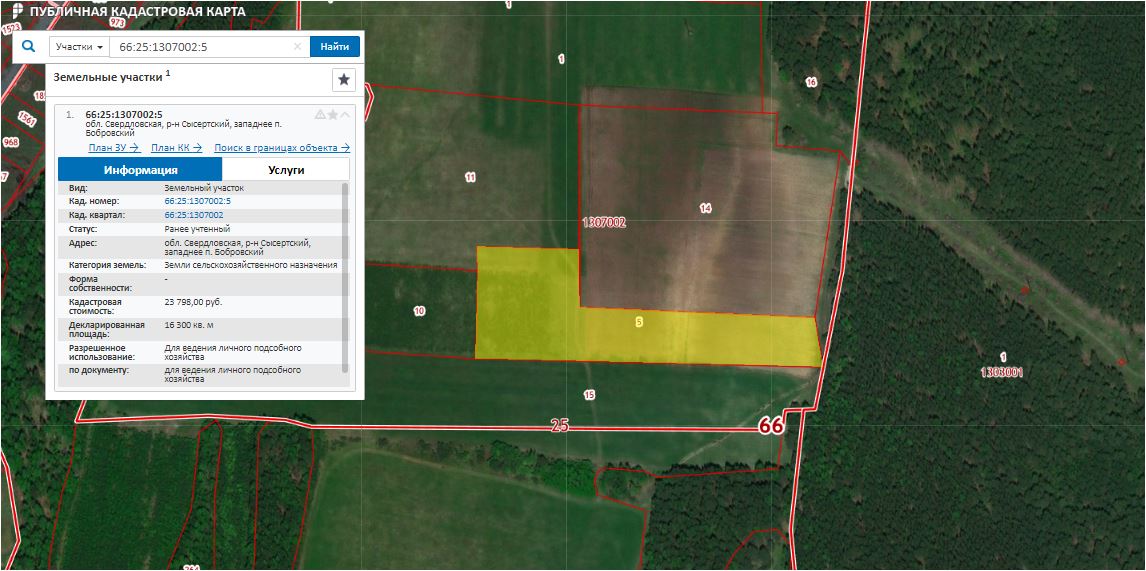Click the Публичная кадастровая карта logo icon
Screen dimensions: 1146x571
coord(15,12)
